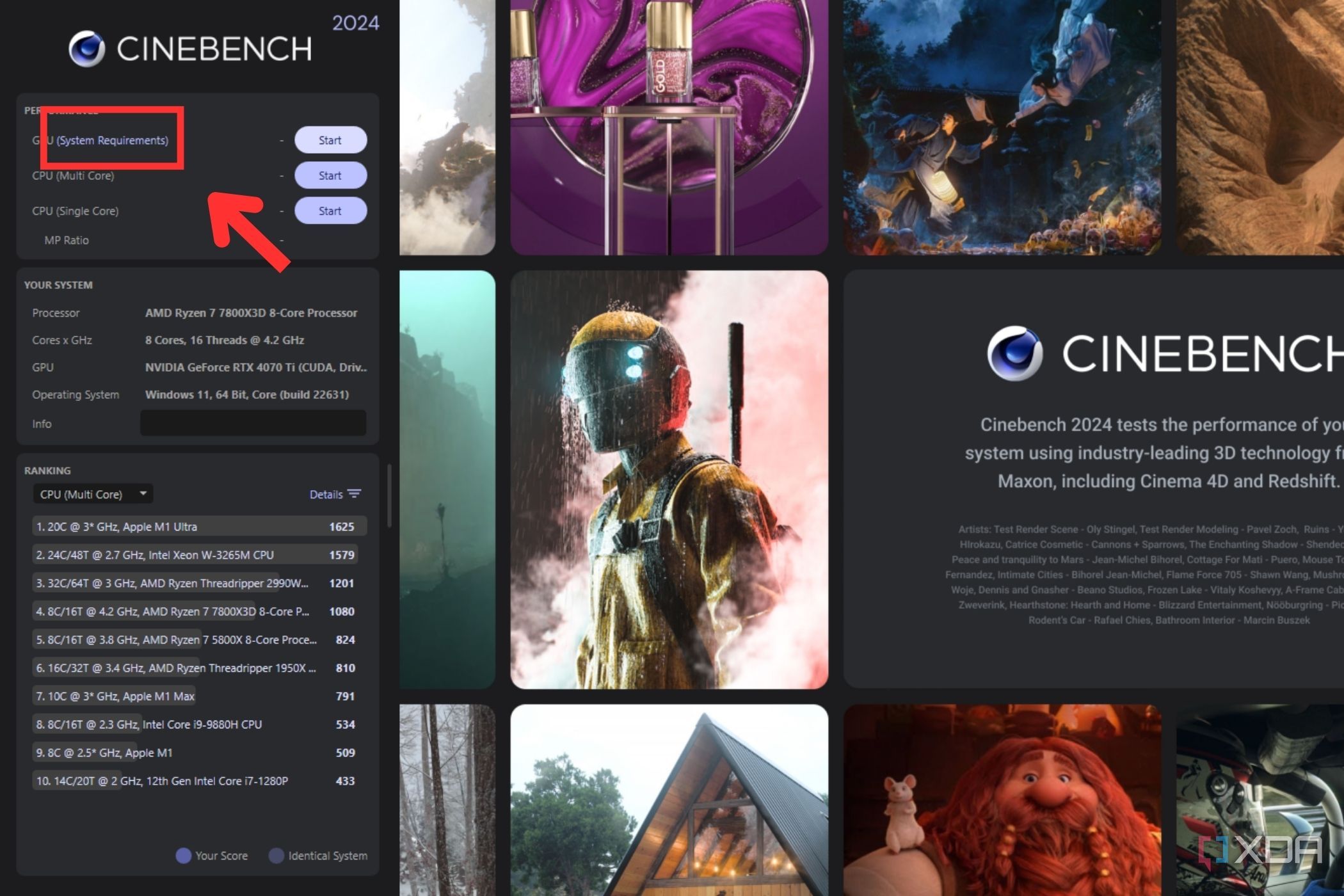Click the Identical System legend dot

click(276, 856)
